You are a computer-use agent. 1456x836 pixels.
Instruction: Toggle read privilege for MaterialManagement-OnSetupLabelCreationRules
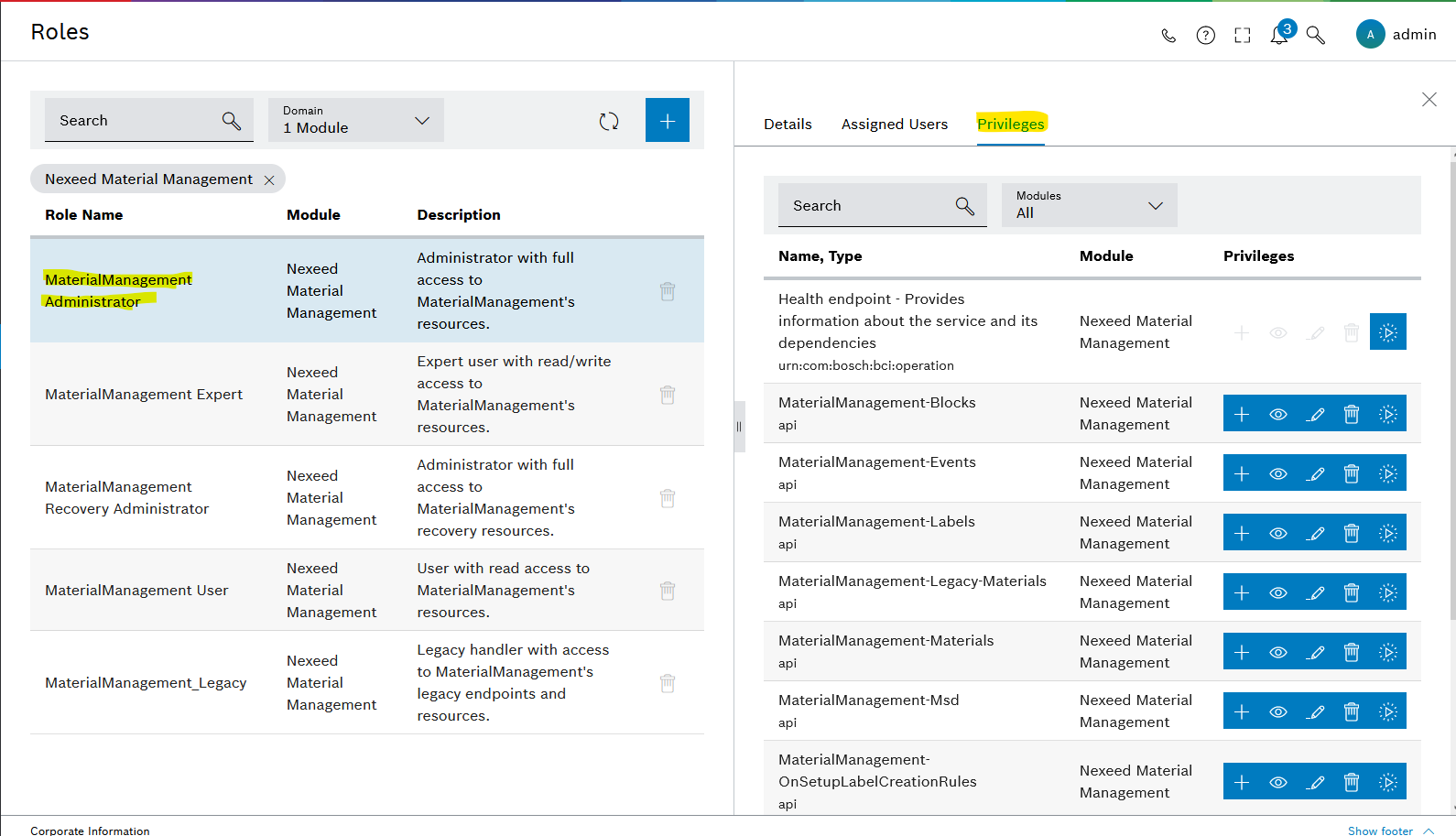pos(1278,782)
